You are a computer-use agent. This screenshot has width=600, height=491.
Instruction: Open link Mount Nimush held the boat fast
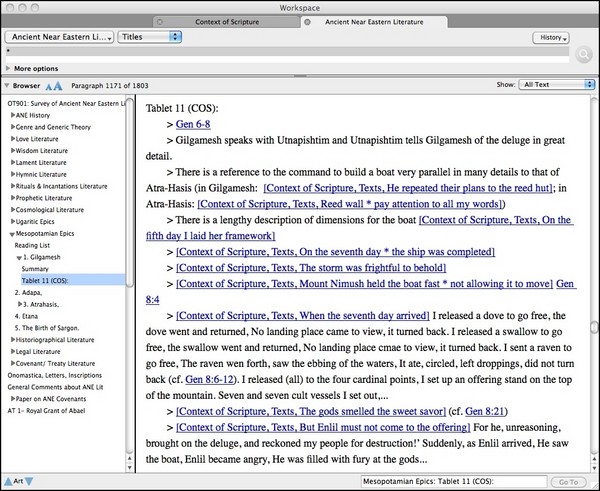pyautogui.click(x=364, y=284)
